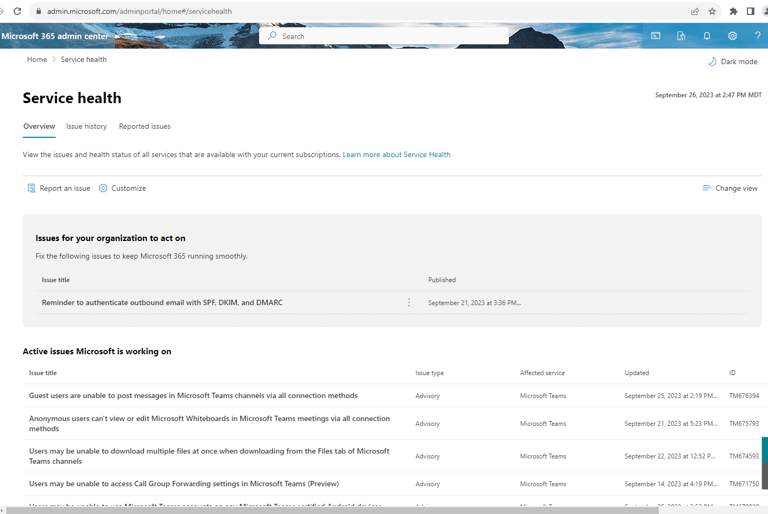
Task: Sort by the Issue title column under Active issues
Action: click(x=43, y=373)
